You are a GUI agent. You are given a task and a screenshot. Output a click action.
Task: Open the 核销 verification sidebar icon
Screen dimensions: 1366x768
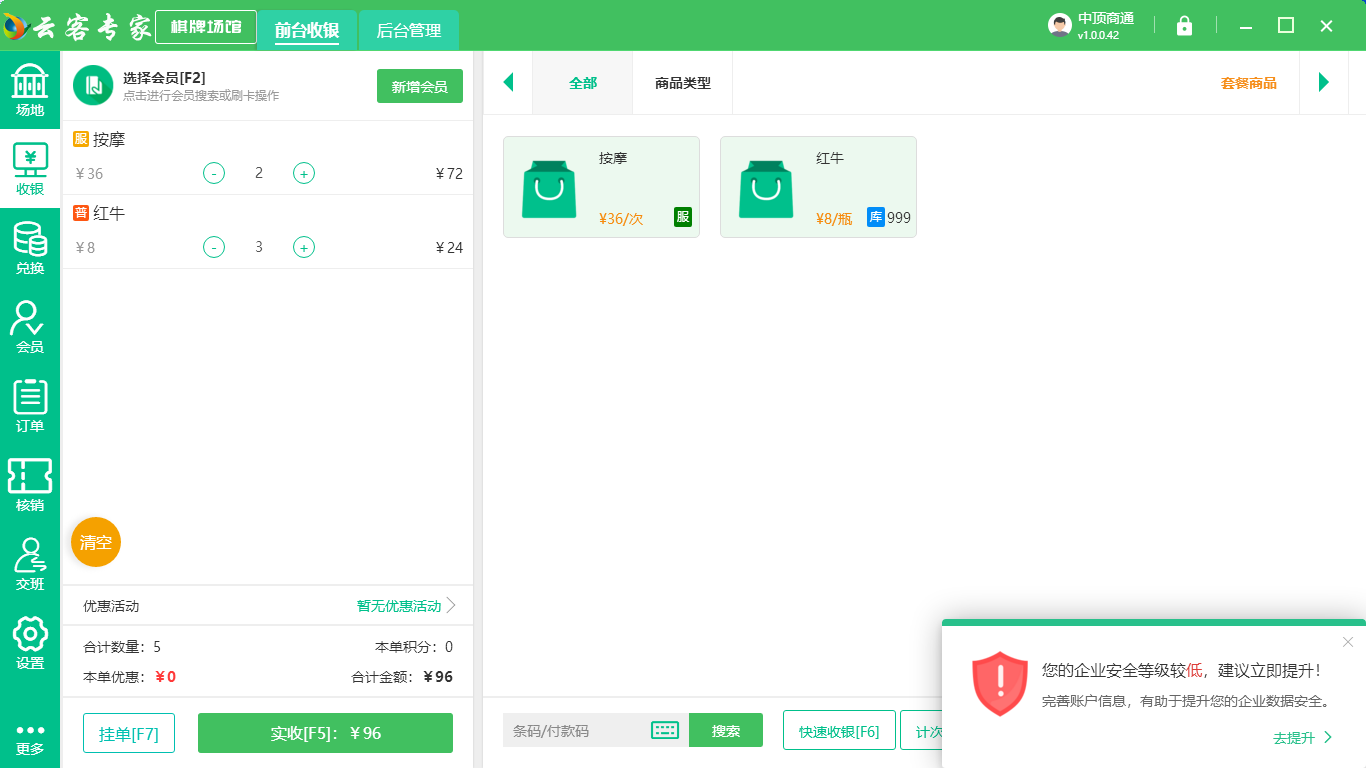pos(30,485)
